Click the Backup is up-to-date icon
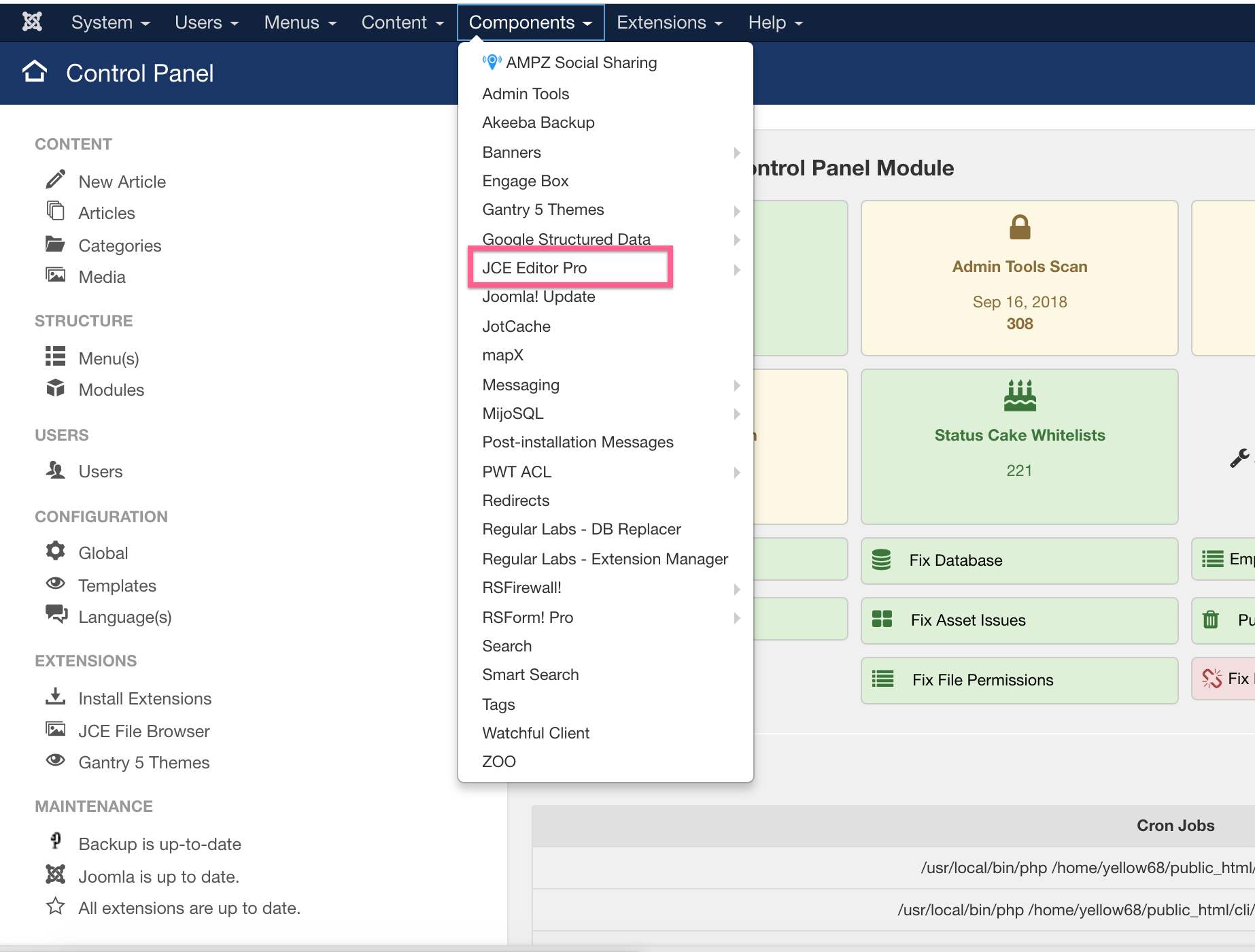Screen dimensions: 1255x952 (56, 841)
